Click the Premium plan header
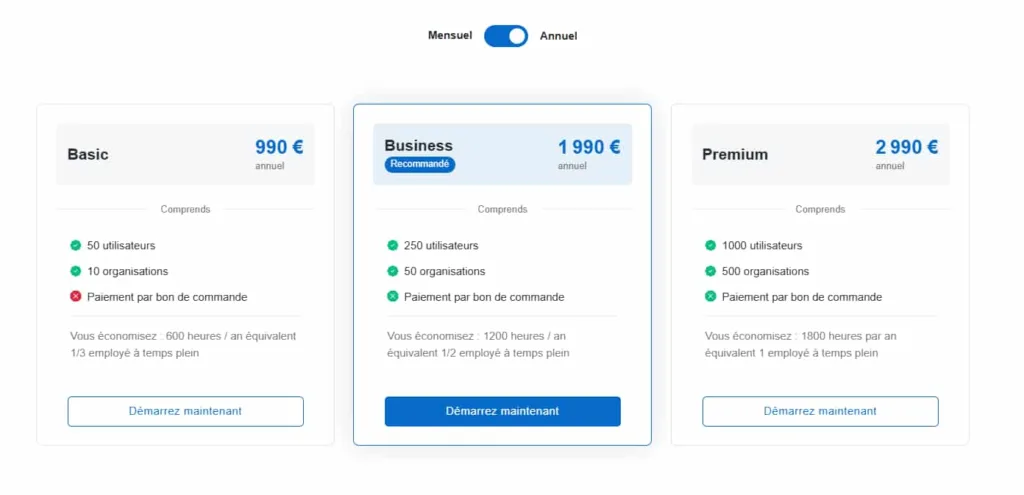1024x495 pixels. [x=735, y=155]
